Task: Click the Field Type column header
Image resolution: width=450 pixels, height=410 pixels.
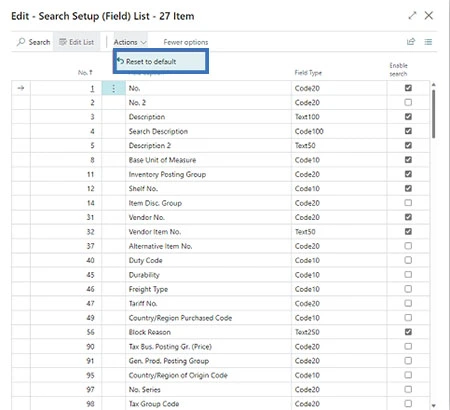Action: tap(308, 72)
